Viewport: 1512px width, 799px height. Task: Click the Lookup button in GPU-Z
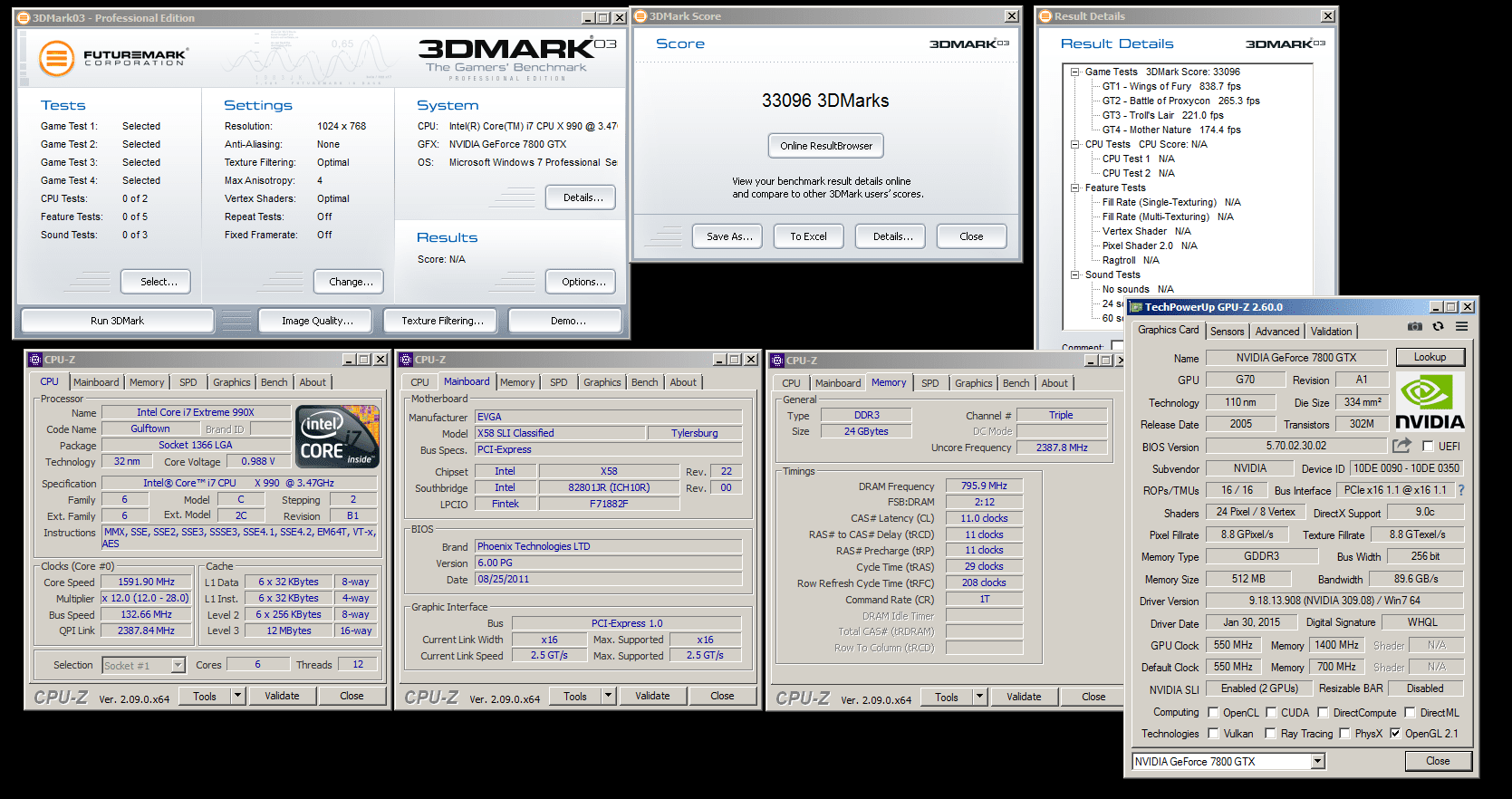1430,357
